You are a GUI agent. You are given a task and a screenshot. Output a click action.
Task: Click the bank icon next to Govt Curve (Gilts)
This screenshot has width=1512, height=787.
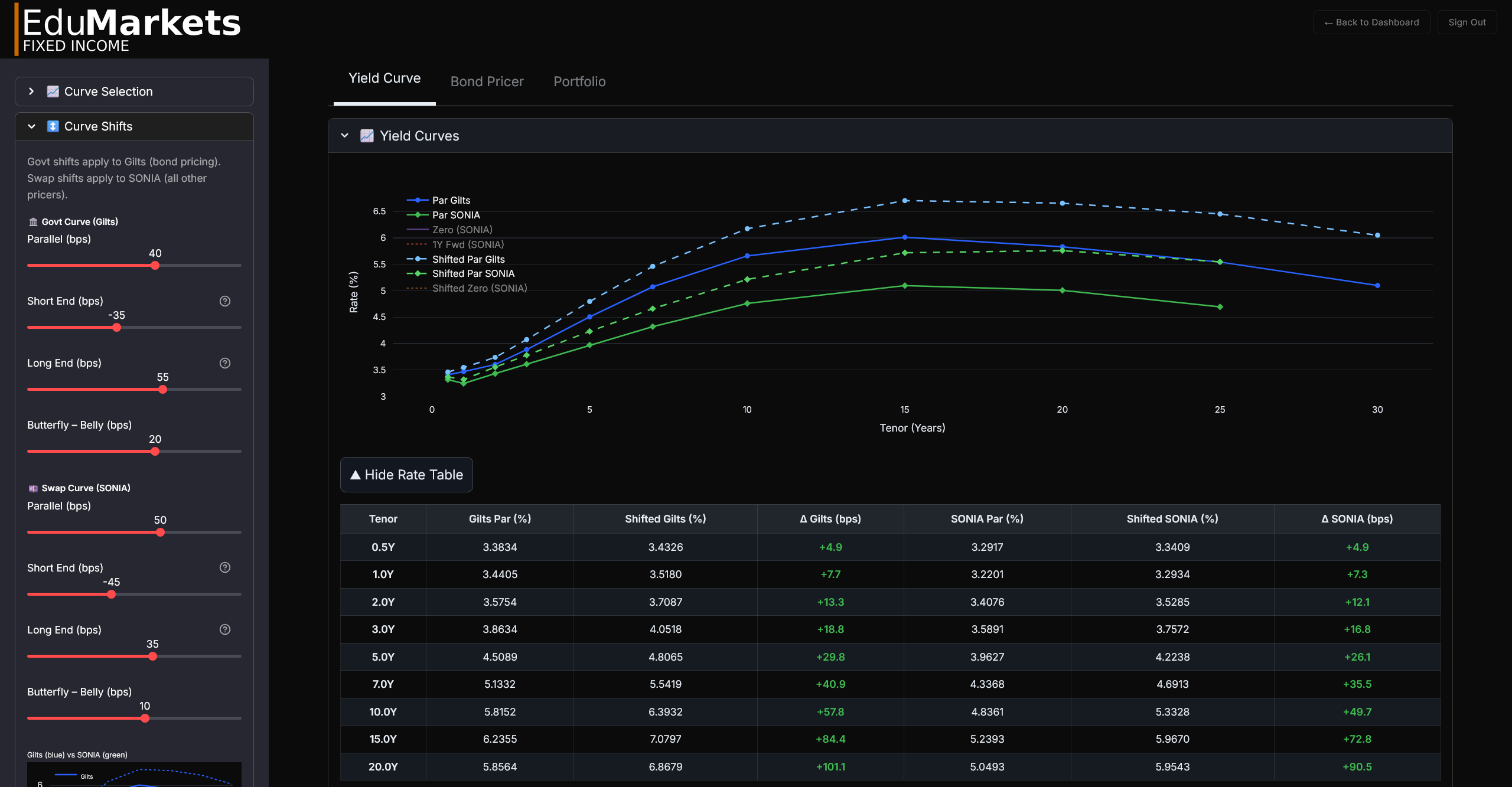[x=32, y=221]
